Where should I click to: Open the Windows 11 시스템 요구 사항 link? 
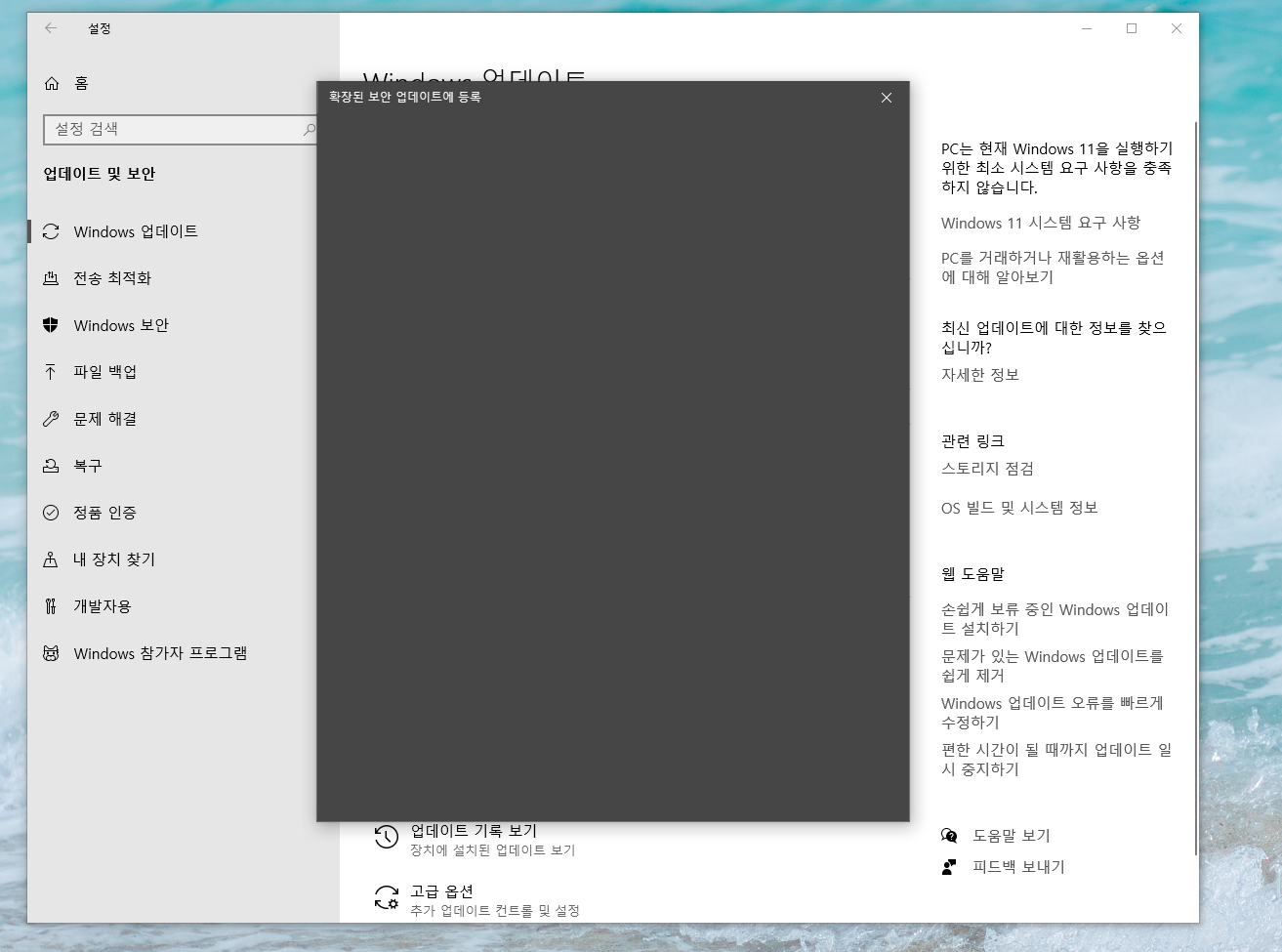click(1041, 223)
